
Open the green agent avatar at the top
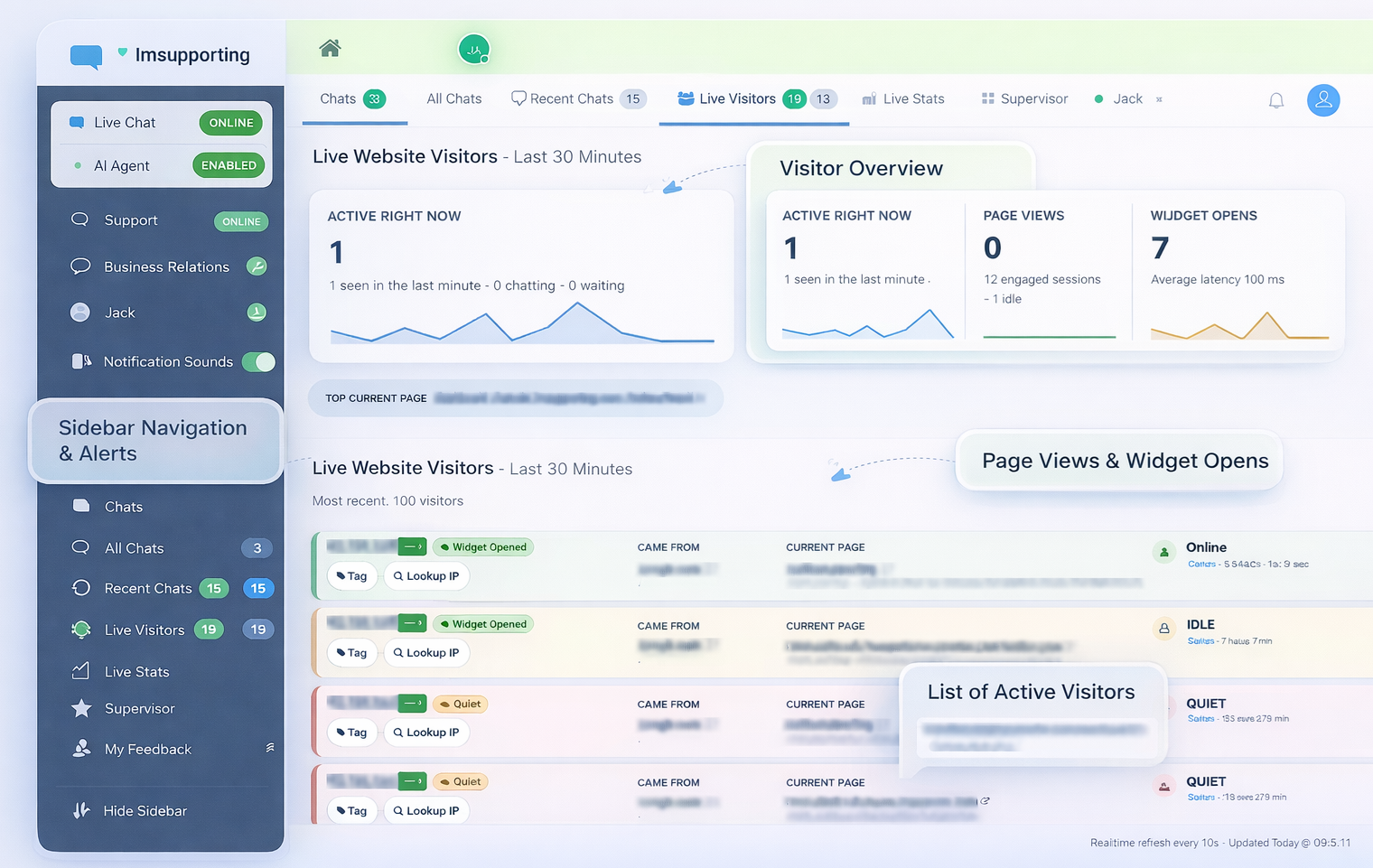click(474, 49)
